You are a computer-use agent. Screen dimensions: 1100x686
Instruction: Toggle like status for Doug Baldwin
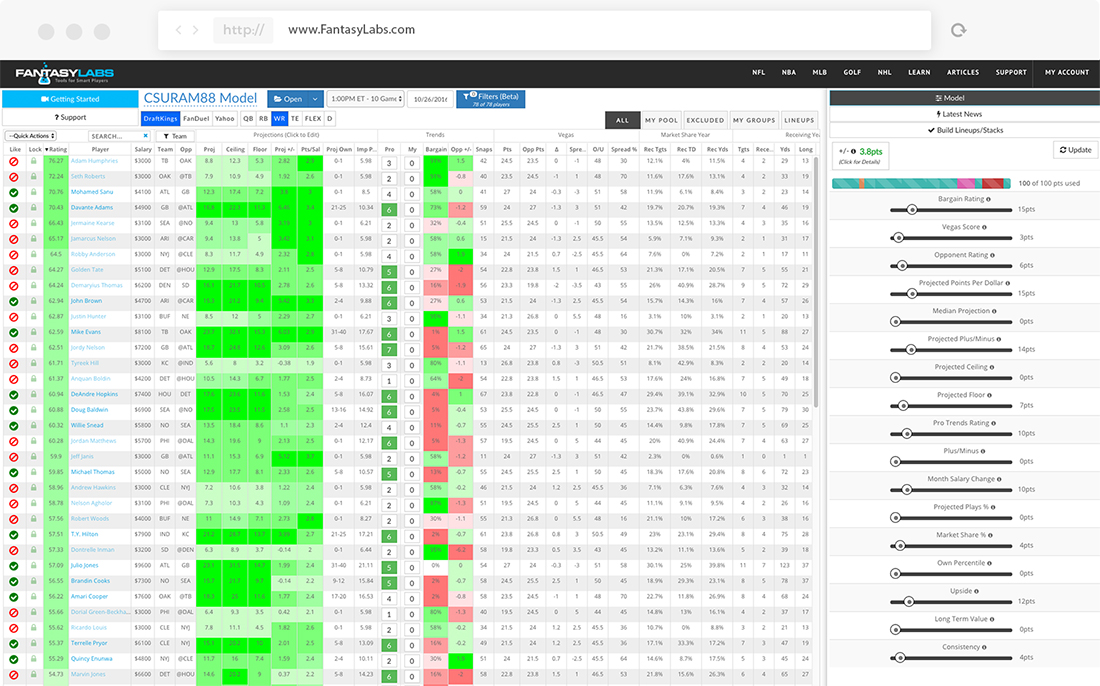13,410
